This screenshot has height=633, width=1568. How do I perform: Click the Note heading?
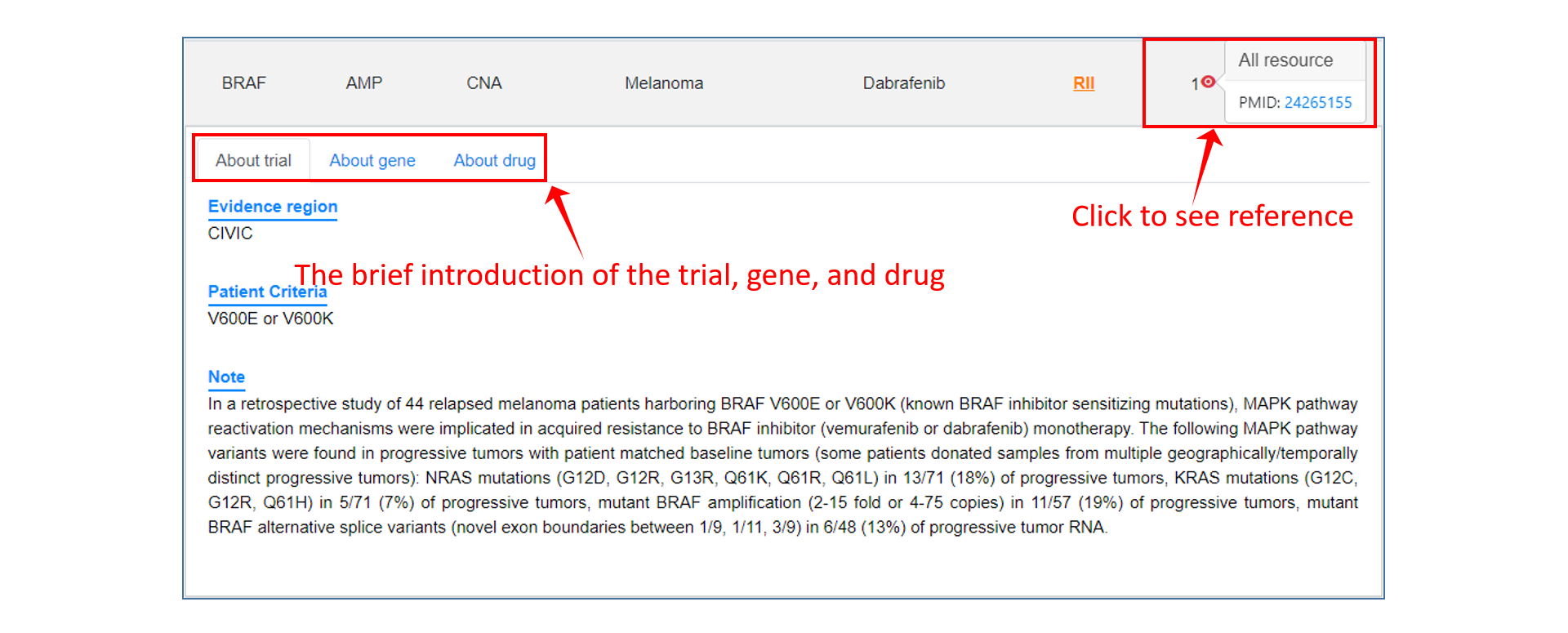[226, 377]
